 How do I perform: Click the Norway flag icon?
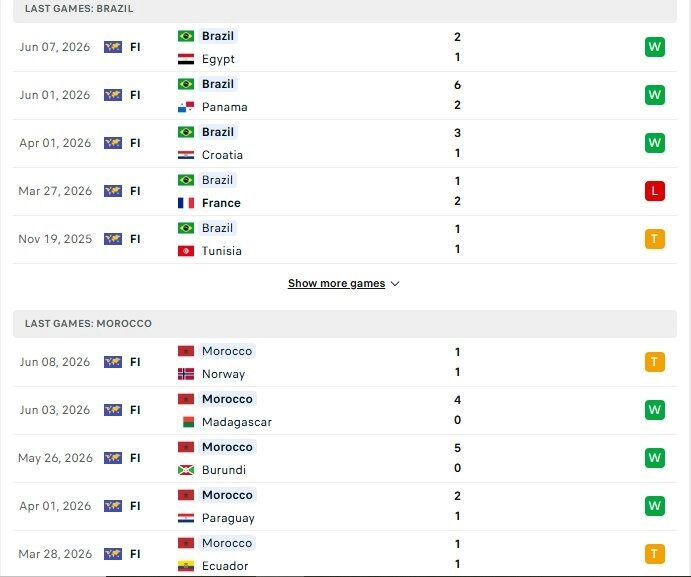186,374
